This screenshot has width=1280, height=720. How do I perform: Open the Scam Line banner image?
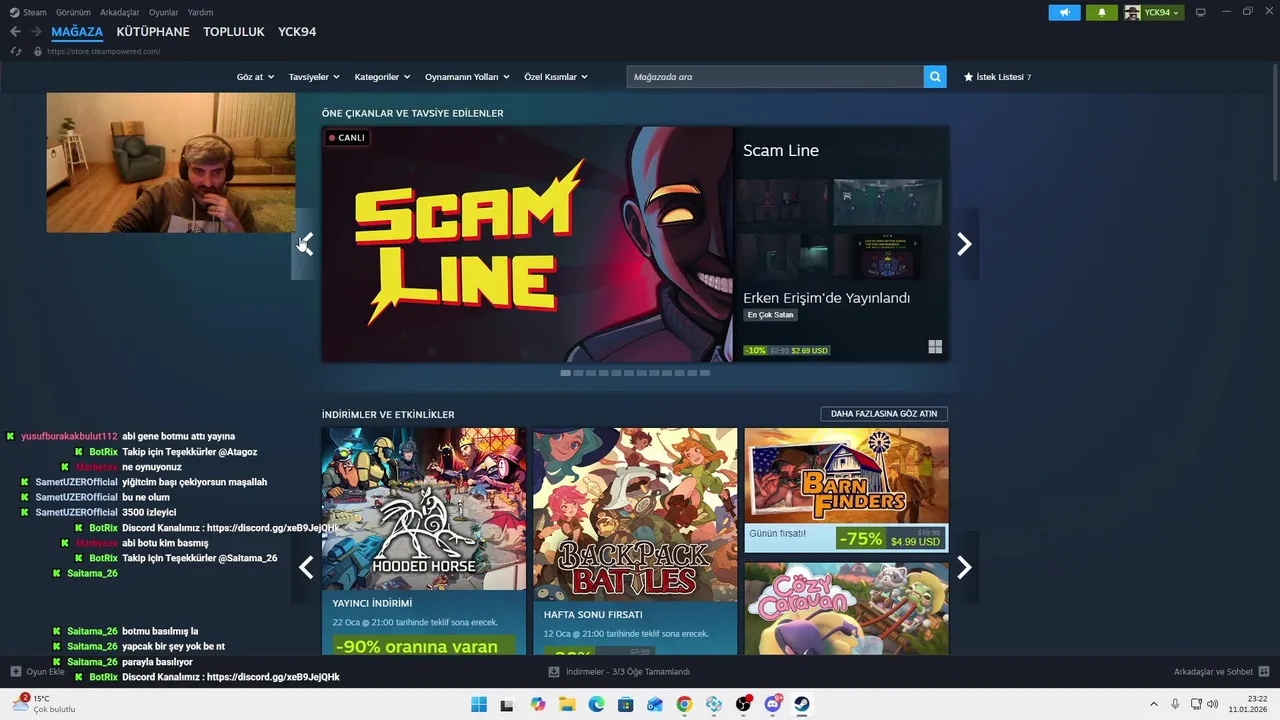point(527,244)
